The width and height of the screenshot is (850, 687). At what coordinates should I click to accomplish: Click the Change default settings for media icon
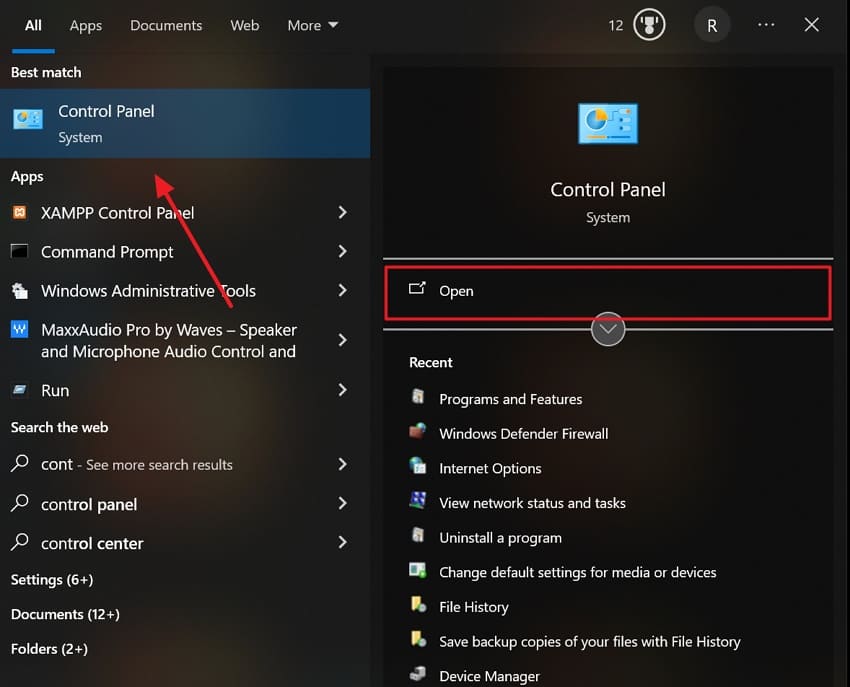click(x=417, y=570)
